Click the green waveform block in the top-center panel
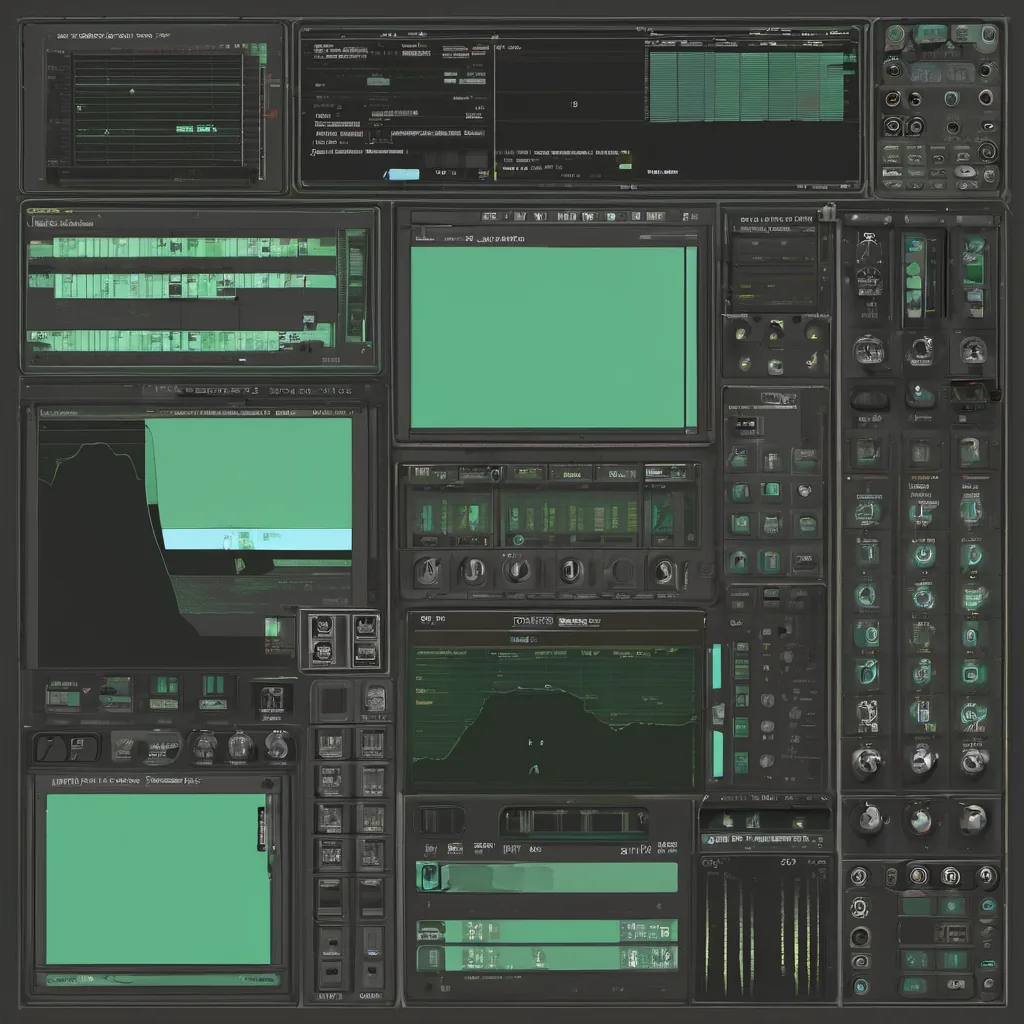The image size is (1024, 1024). 751,87
